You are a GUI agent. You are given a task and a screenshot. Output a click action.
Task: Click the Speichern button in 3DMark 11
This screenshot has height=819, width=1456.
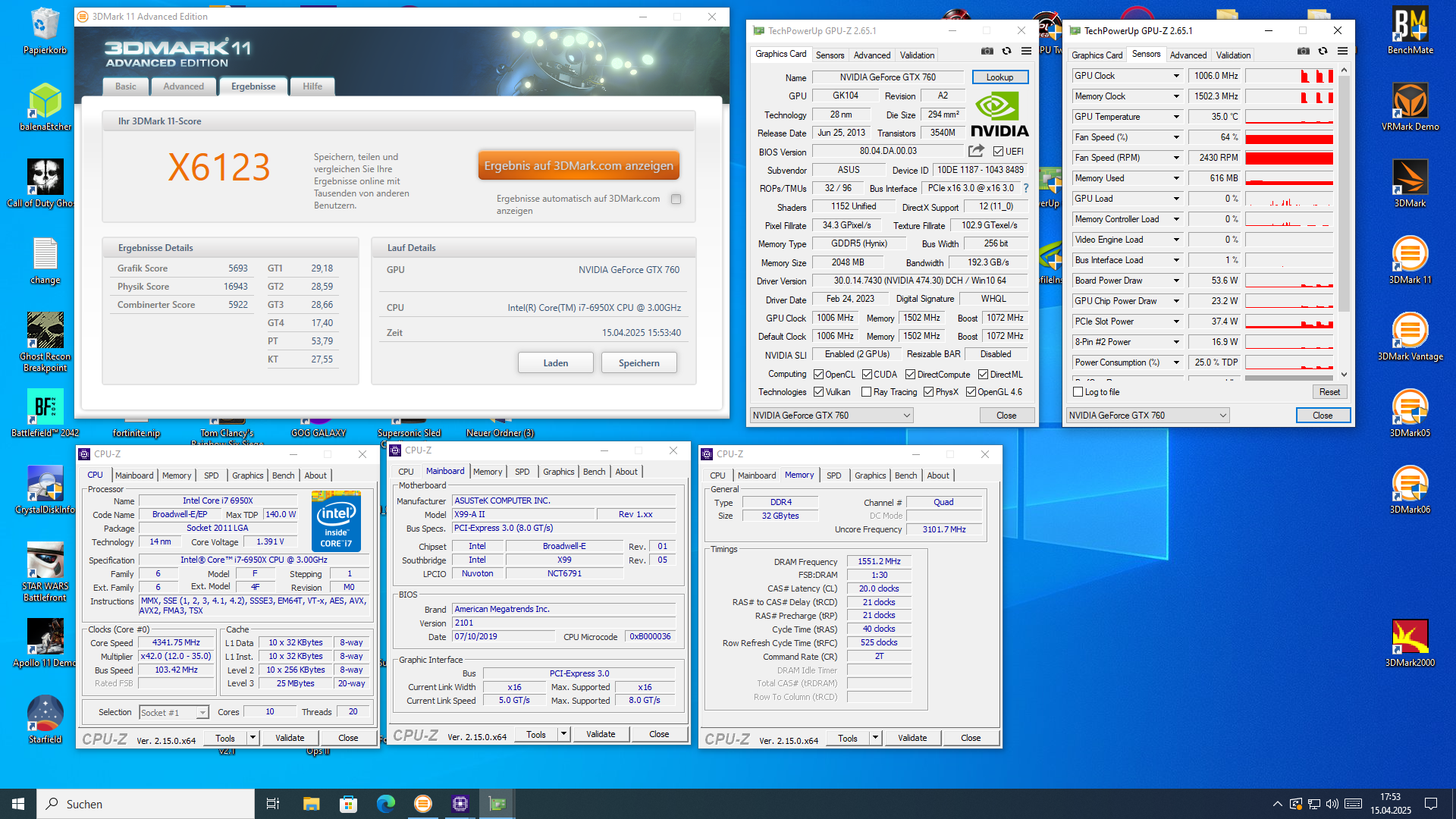click(x=639, y=363)
